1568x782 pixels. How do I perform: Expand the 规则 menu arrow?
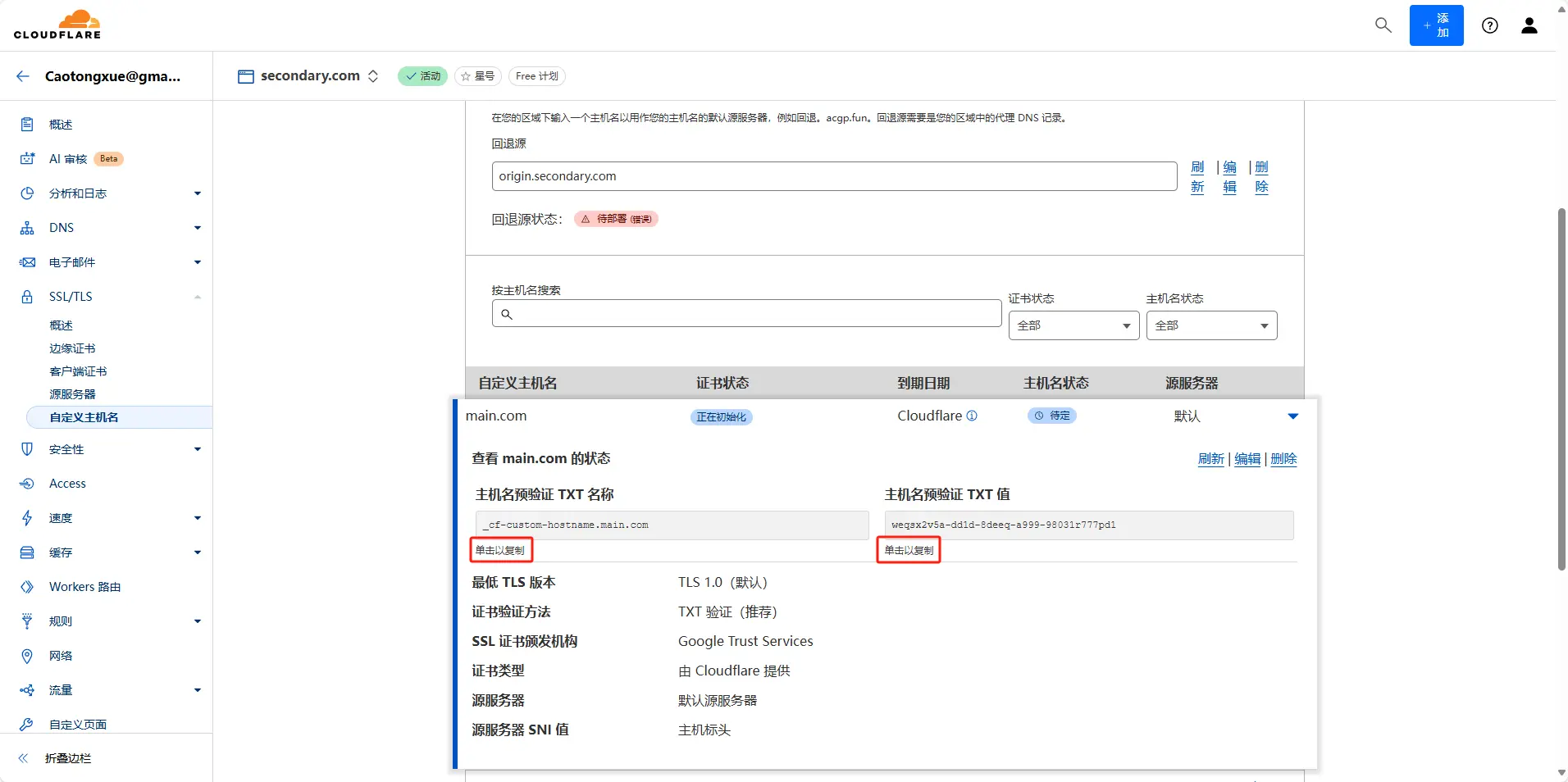pos(197,621)
